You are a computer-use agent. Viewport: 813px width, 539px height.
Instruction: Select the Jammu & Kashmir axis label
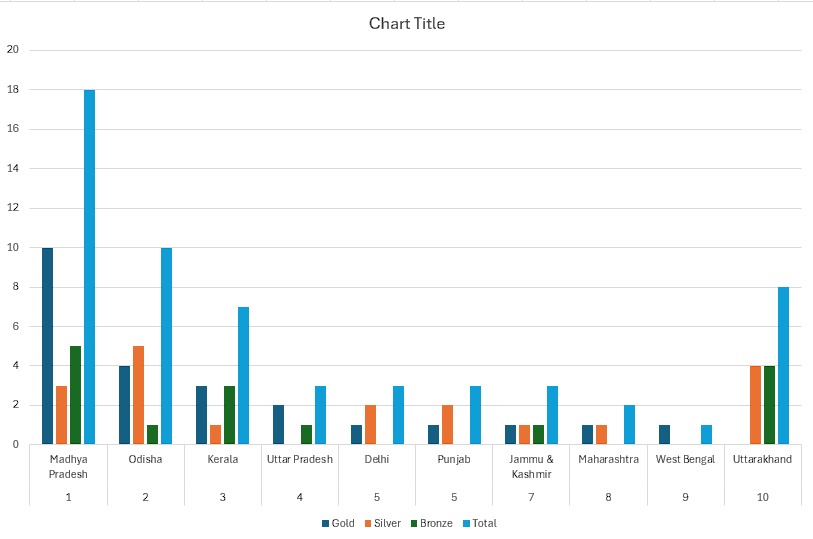(532, 465)
